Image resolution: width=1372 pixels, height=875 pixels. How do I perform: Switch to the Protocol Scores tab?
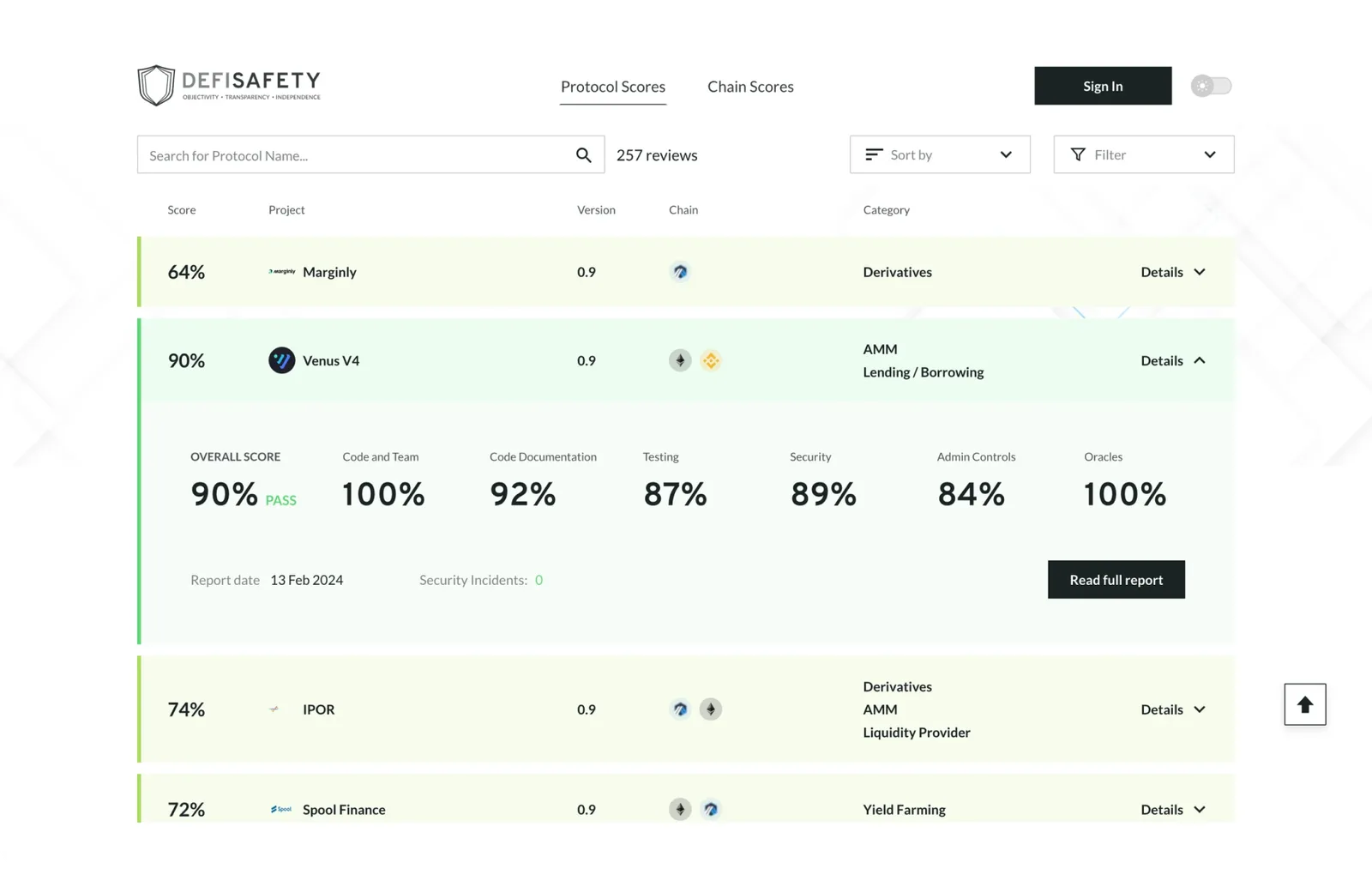click(613, 87)
